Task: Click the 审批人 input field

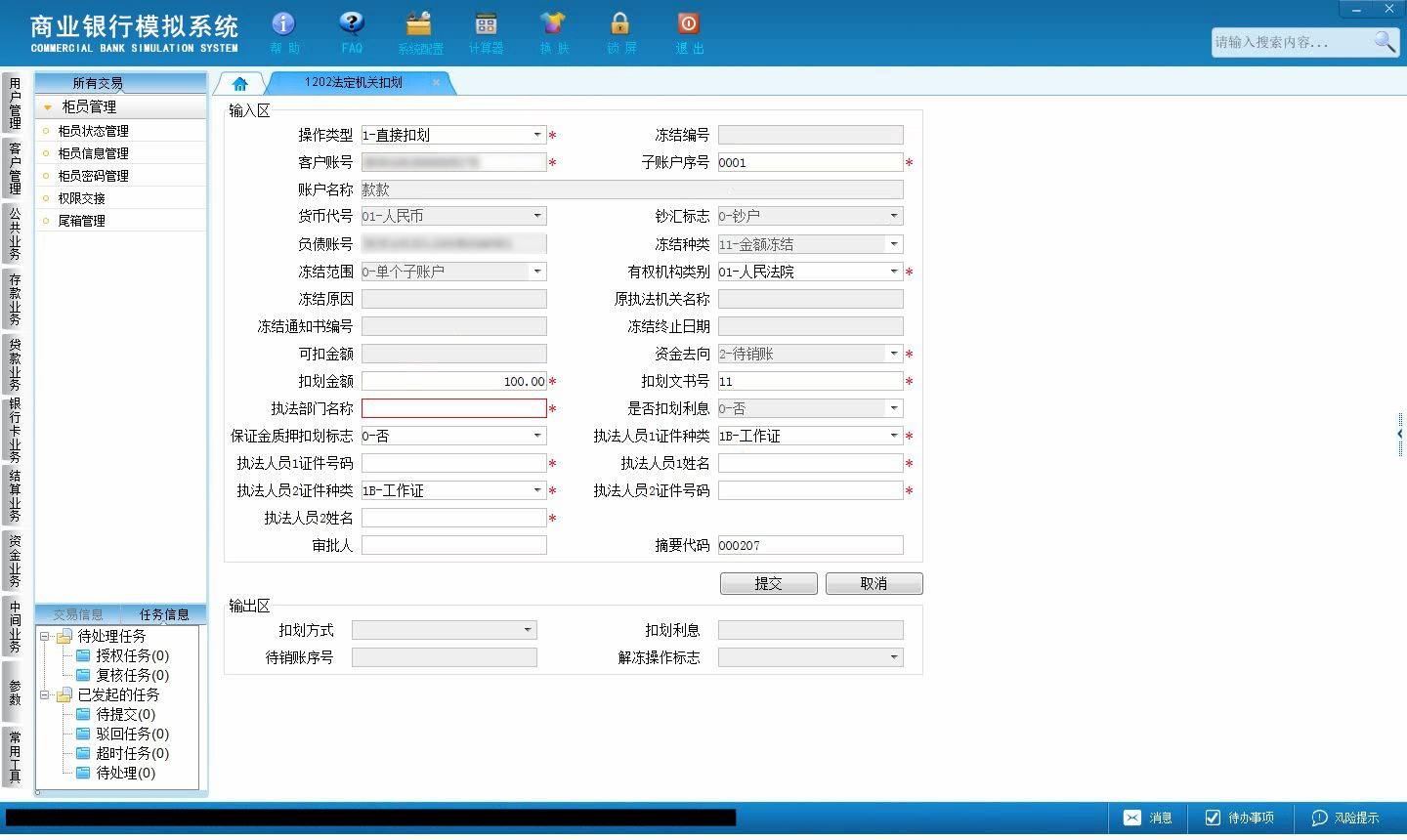Action: tap(454, 545)
